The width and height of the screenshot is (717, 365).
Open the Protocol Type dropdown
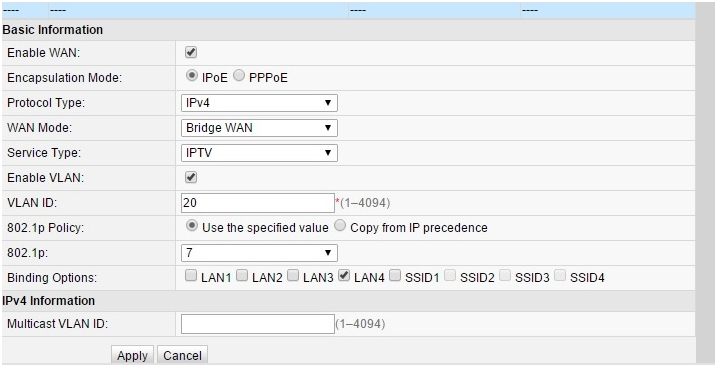(259, 103)
